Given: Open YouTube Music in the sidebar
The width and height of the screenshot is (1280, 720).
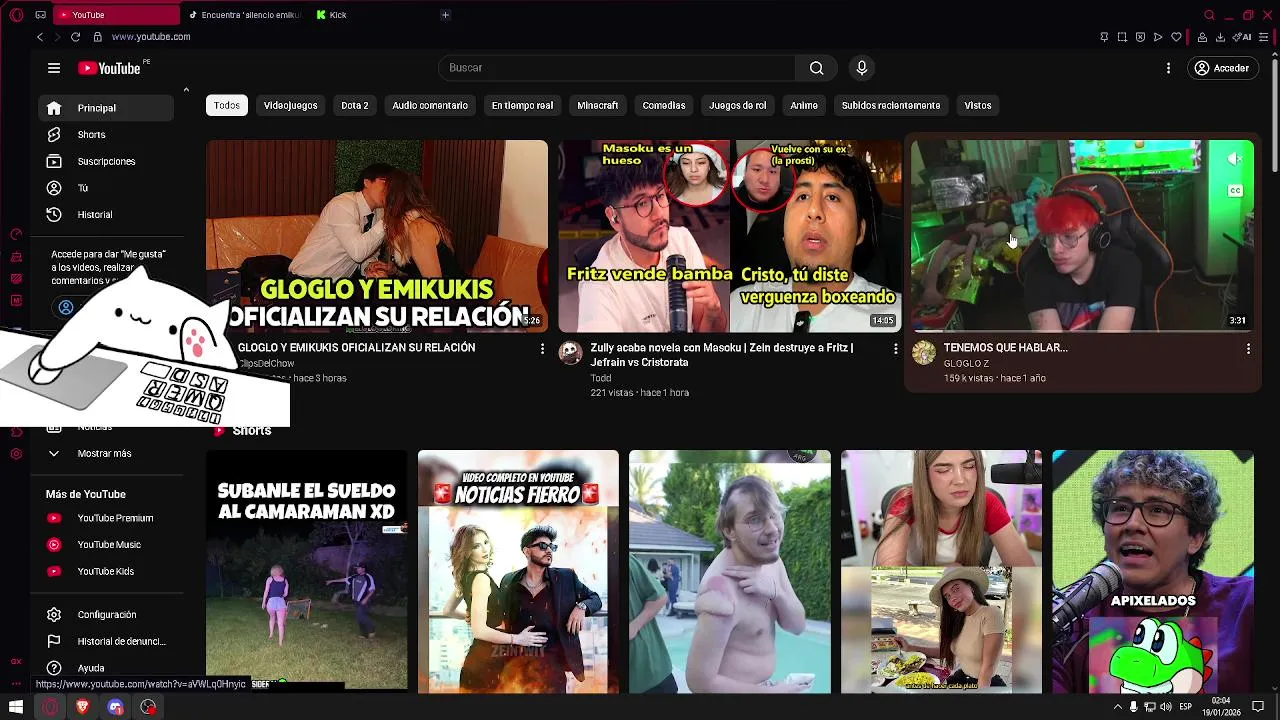Looking at the screenshot, I should click(105, 545).
